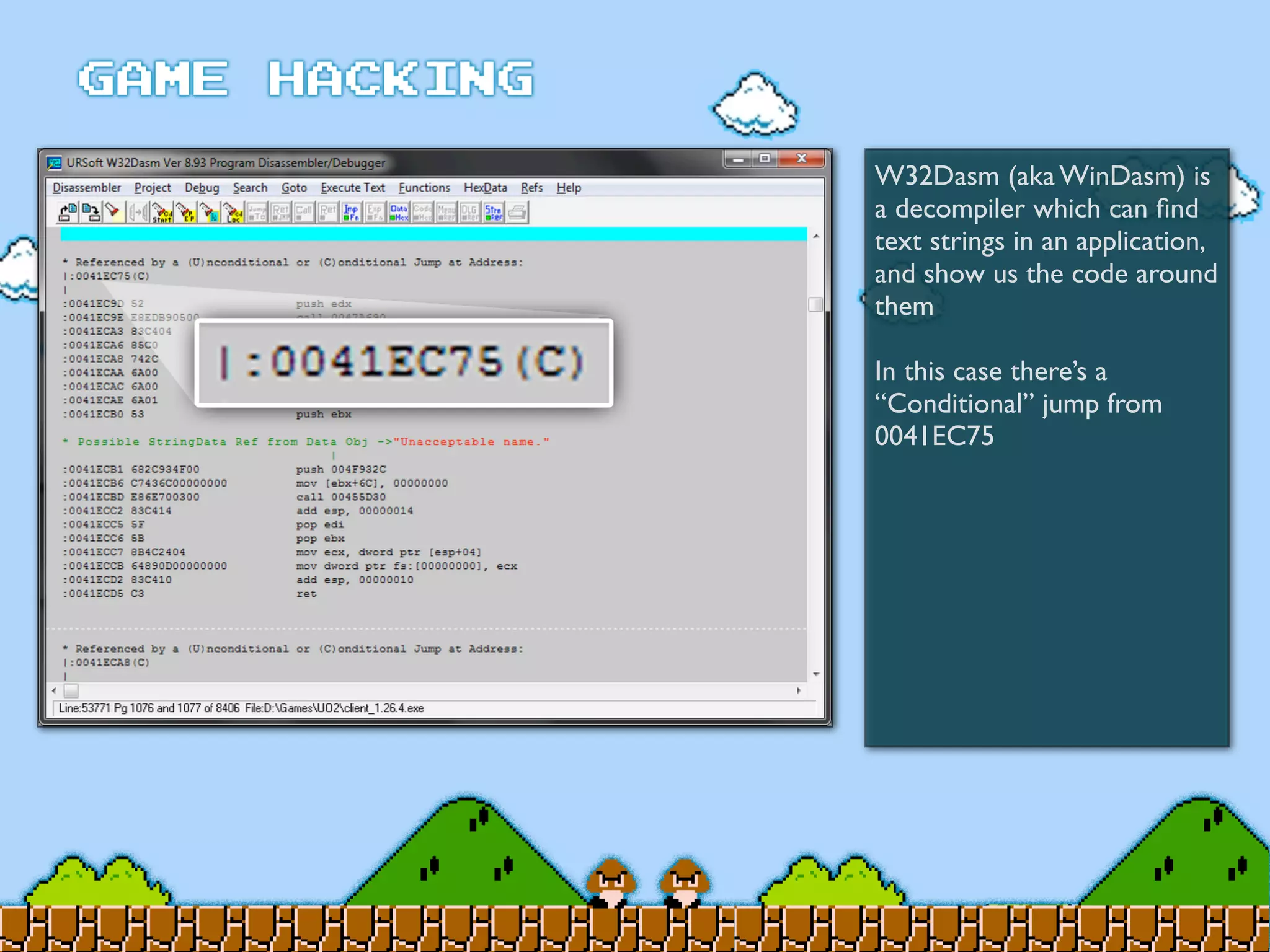Screen dimensions: 1270x952
Task: Click the Goto Program Entry Point icon
Action: (x=185, y=213)
